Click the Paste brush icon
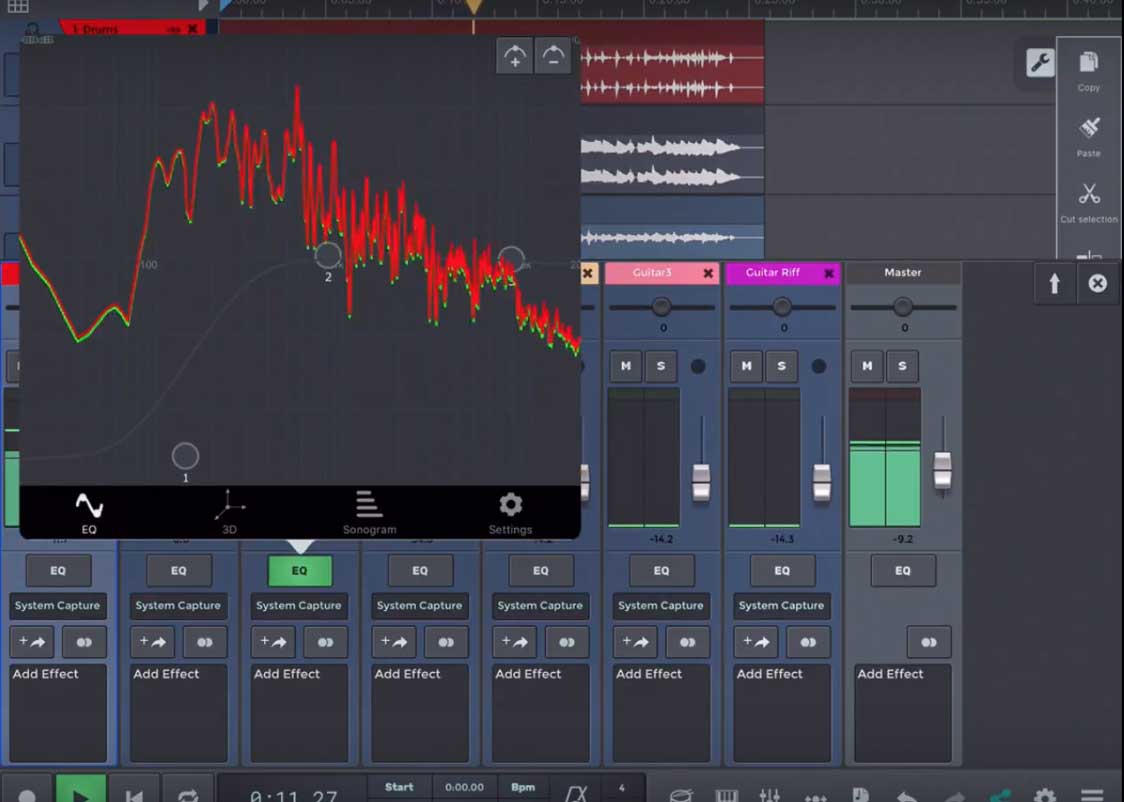The width and height of the screenshot is (1124, 802). coord(1089,133)
